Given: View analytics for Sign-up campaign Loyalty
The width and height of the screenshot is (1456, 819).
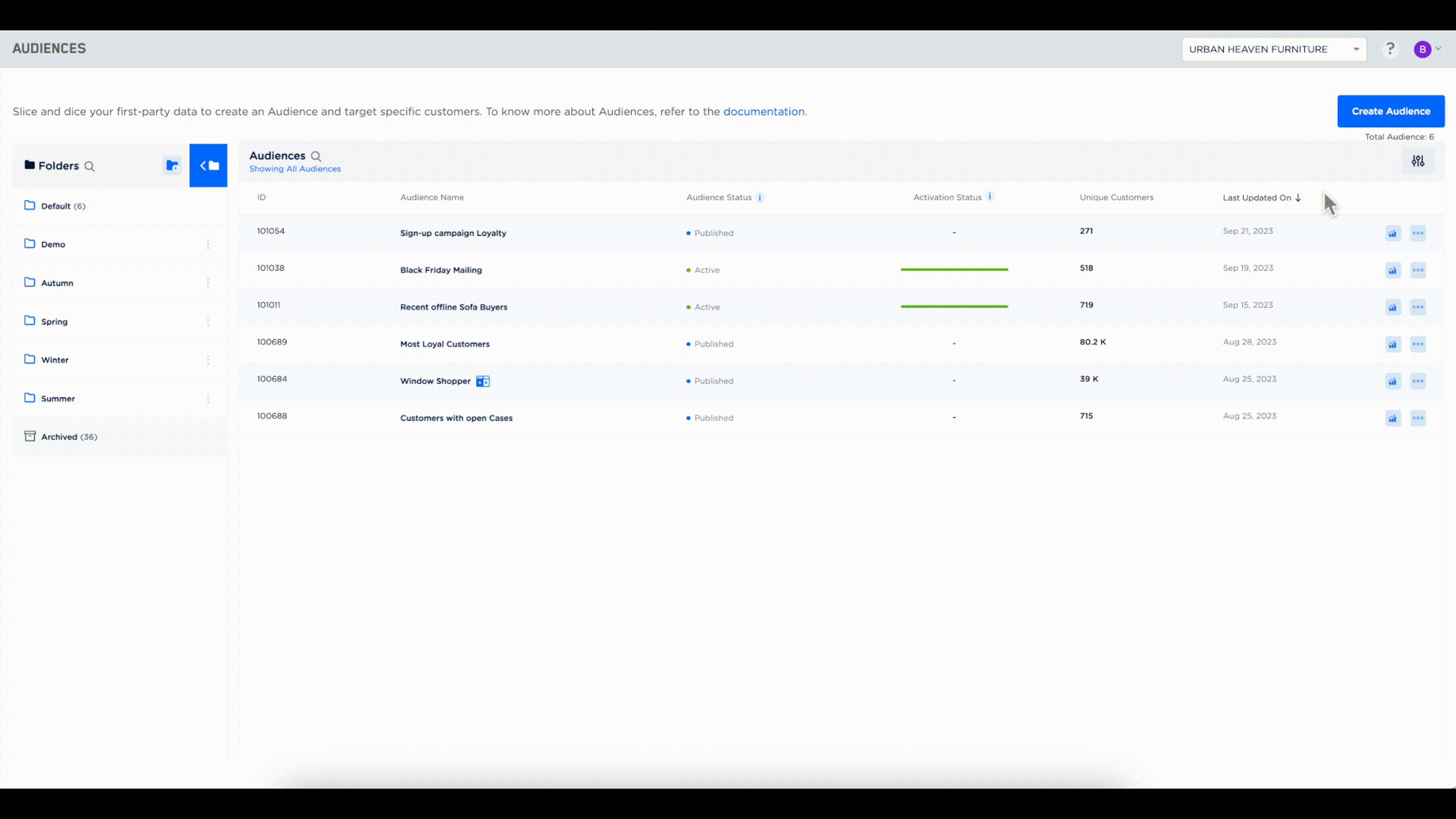Looking at the screenshot, I should click(x=1392, y=233).
